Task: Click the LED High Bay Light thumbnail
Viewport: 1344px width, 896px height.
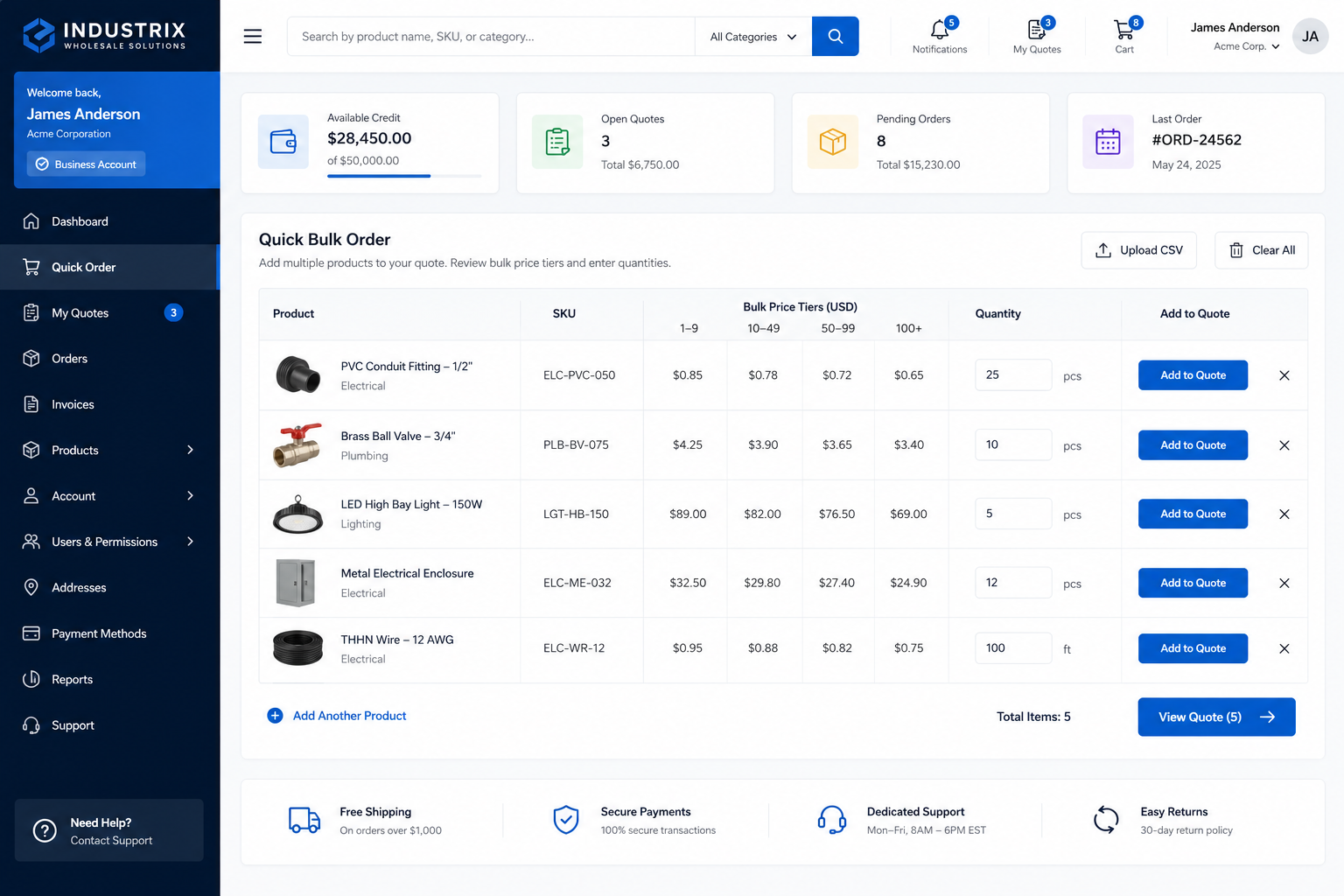Action: pyautogui.click(x=297, y=514)
